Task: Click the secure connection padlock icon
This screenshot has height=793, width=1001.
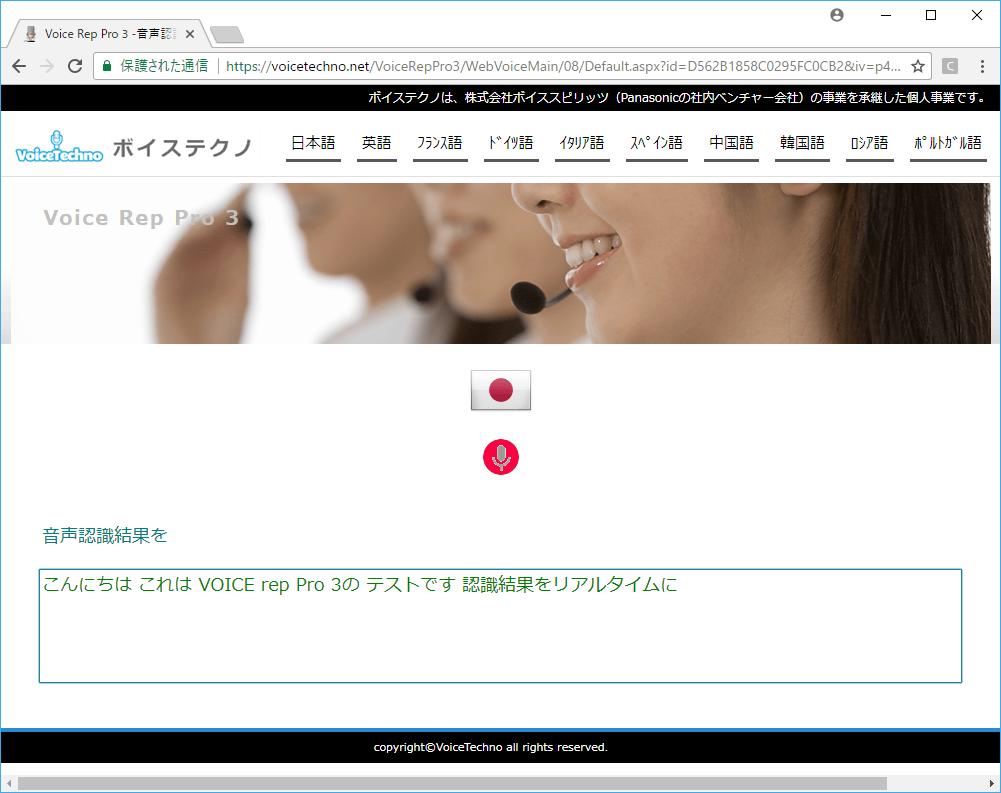Action: click(107, 66)
